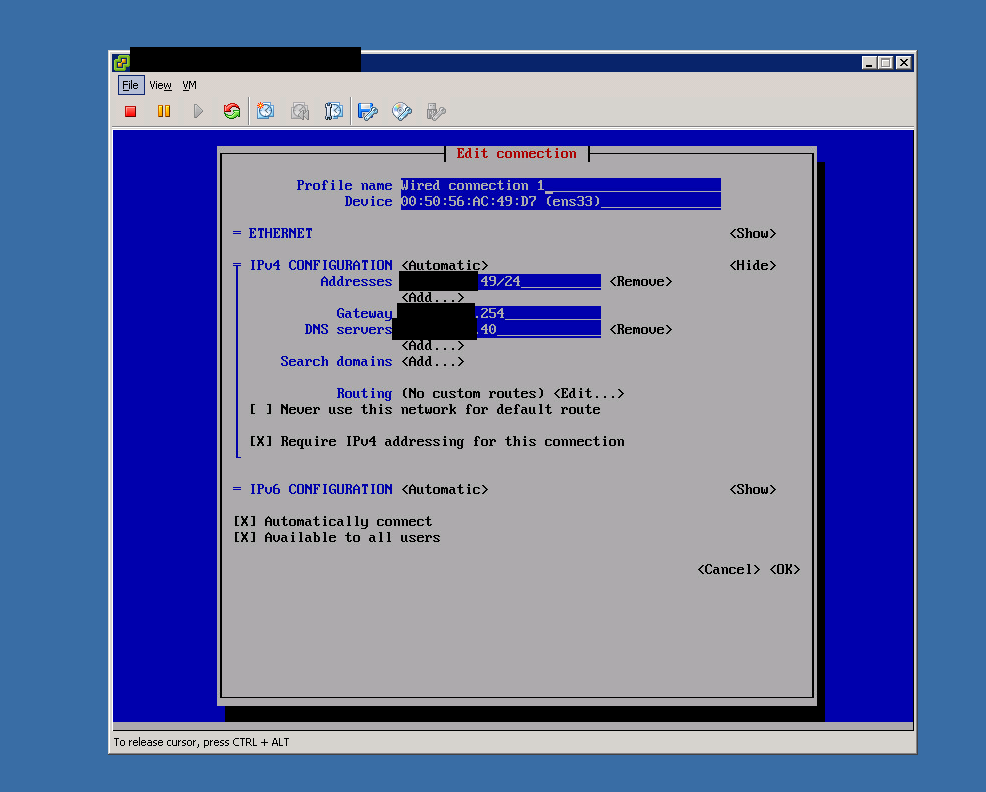
Task: Click the floppy disk connect icon
Action: pos(367,111)
